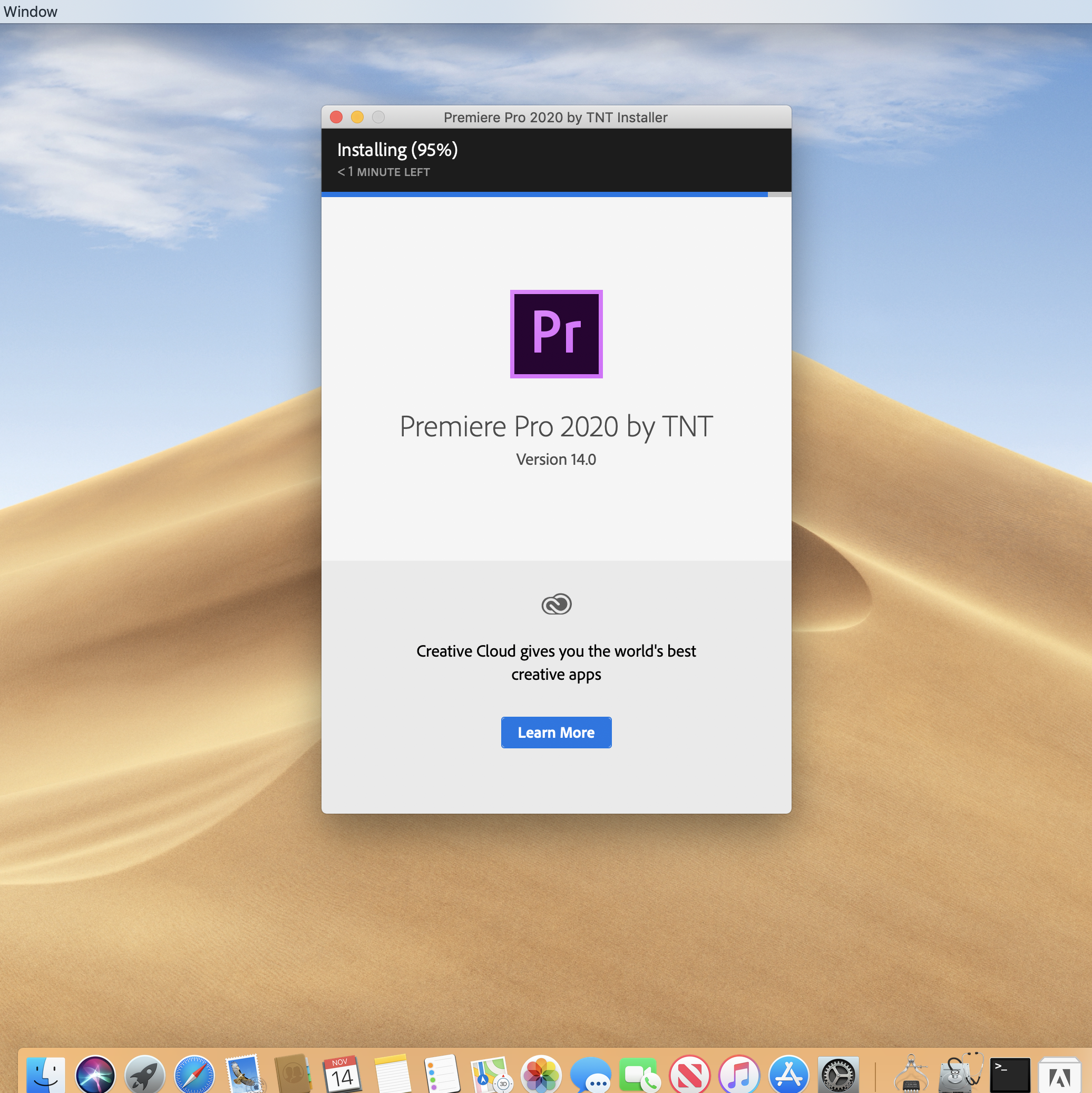The width and height of the screenshot is (1092, 1093).
Task: Open Finder from the dock
Action: click(x=45, y=1074)
